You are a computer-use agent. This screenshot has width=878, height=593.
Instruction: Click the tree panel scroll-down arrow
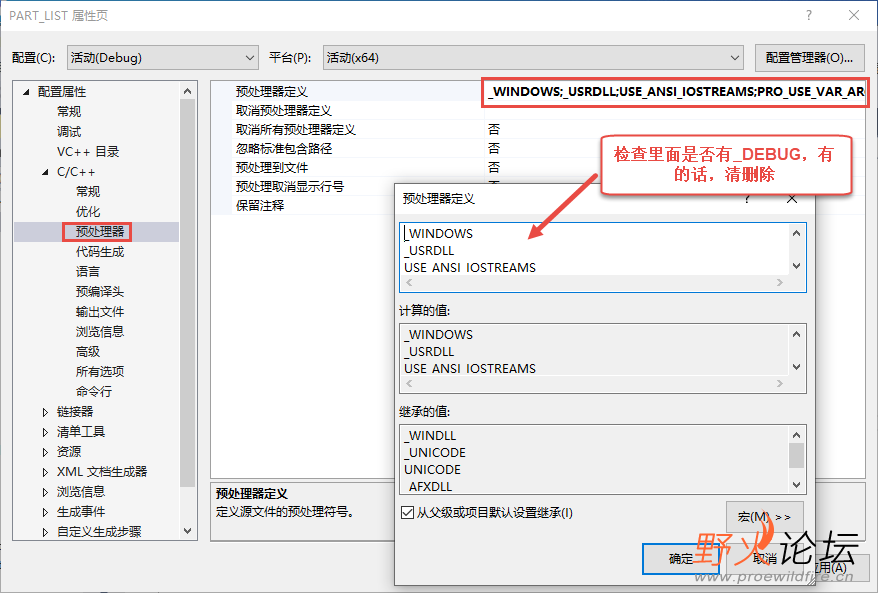tap(188, 530)
